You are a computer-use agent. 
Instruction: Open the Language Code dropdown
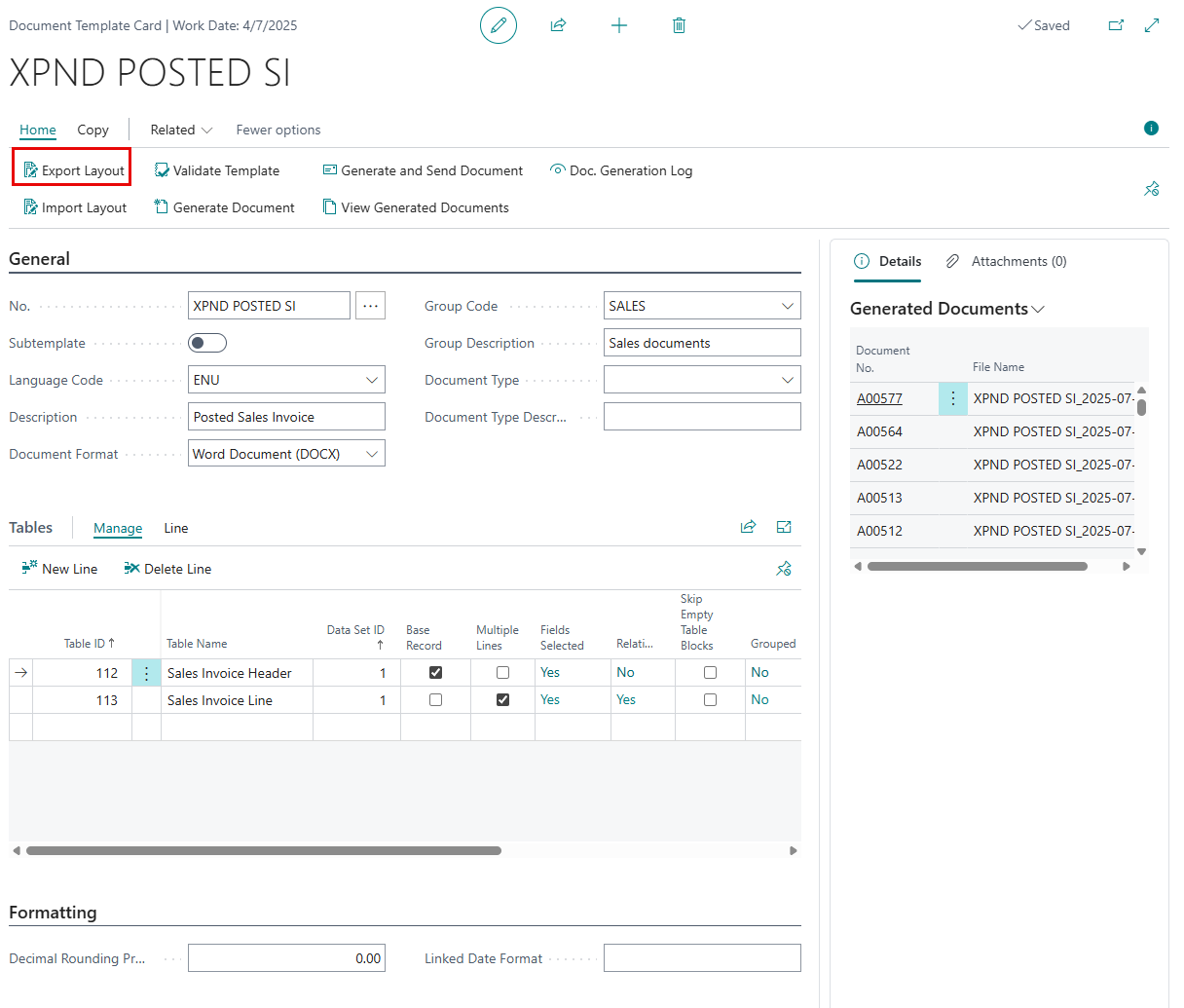(x=371, y=380)
